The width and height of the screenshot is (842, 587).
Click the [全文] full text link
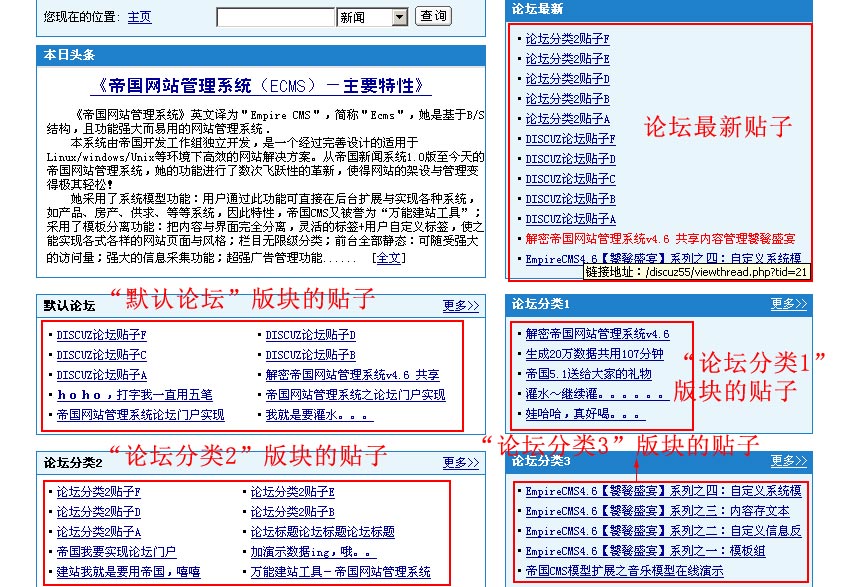(x=388, y=258)
